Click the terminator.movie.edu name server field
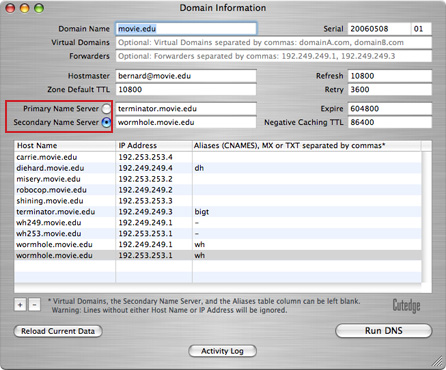The width and height of the screenshot is (446, 370). [186, 109]
